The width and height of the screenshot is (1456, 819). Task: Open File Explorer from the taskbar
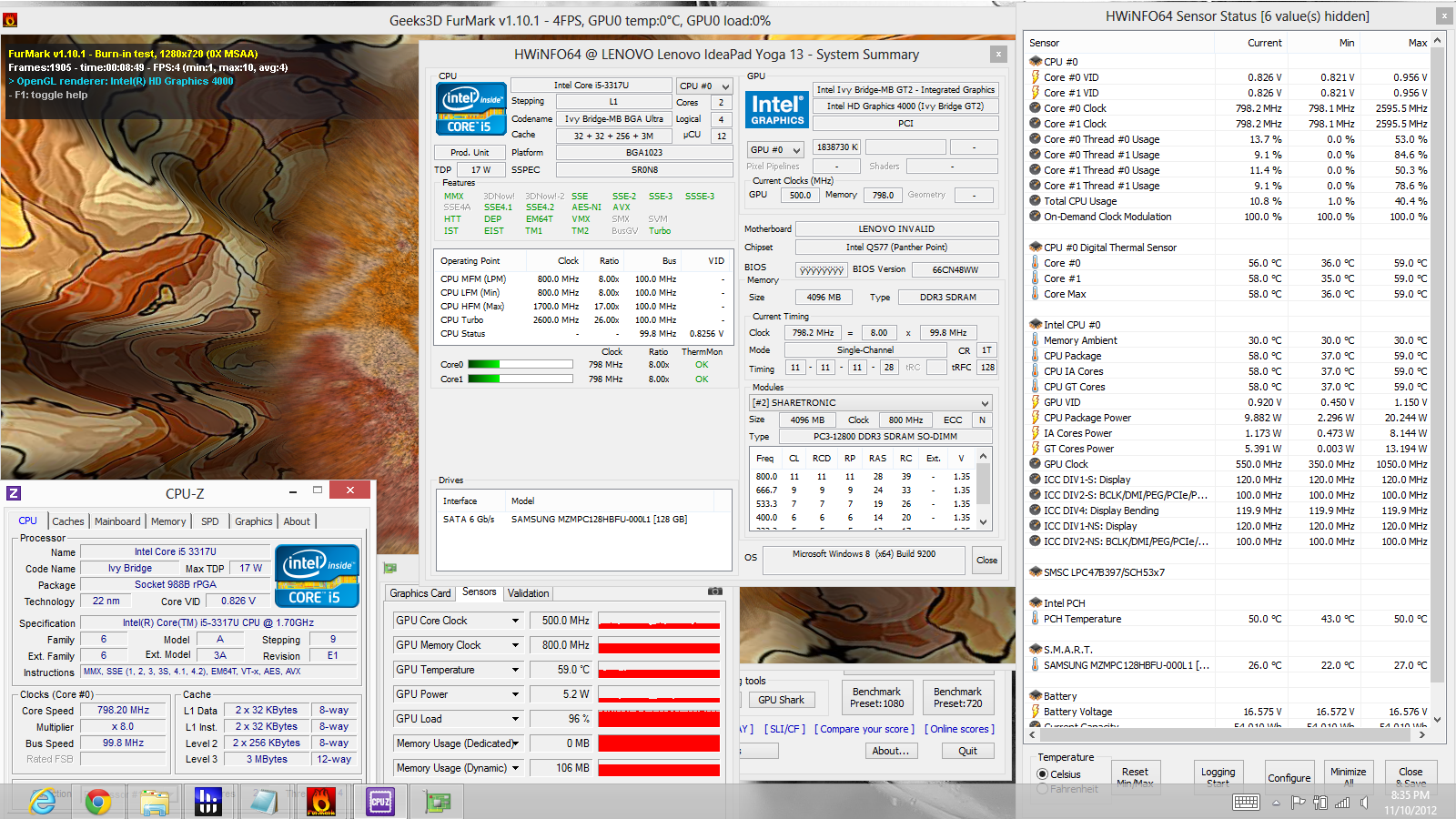point(155,801)
